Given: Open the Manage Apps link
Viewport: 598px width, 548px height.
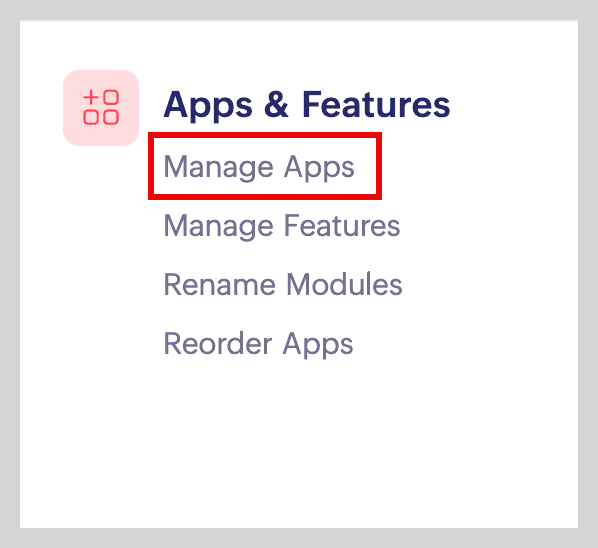Looking at the screenshot, I should coord(259,167).
